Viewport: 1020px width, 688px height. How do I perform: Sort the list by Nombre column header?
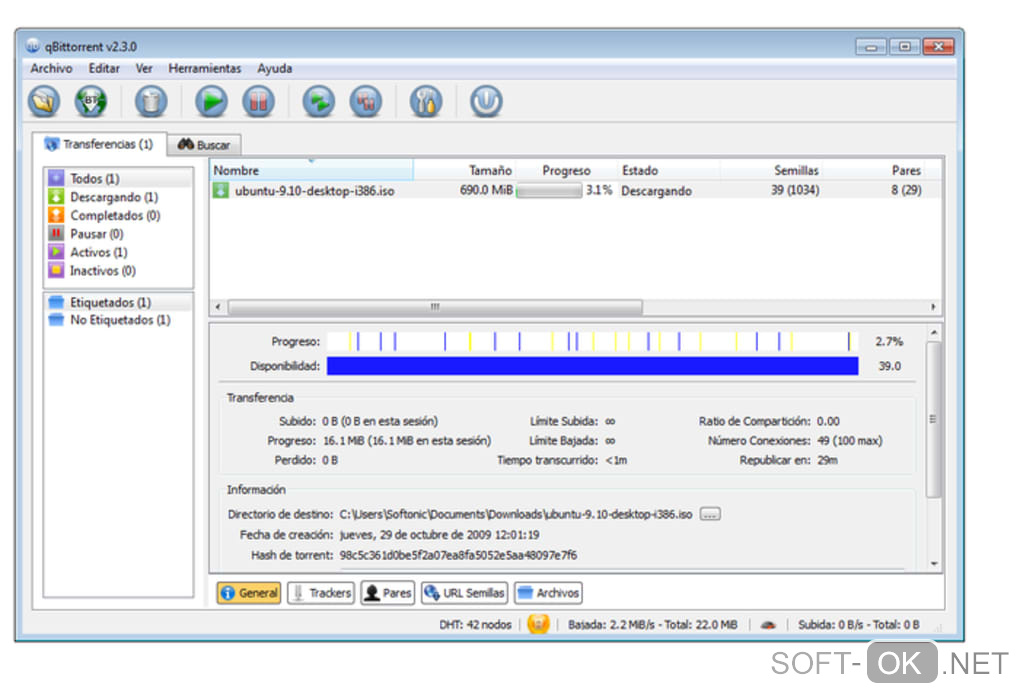[312, 170]
